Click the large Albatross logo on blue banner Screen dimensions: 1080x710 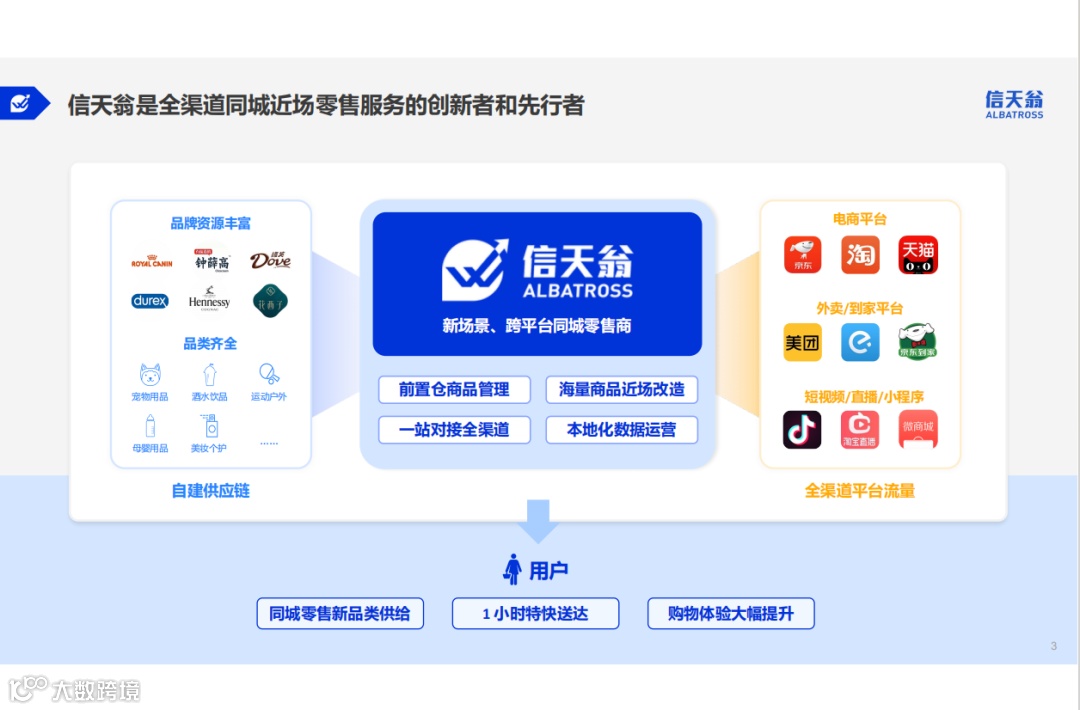[537, 270]
